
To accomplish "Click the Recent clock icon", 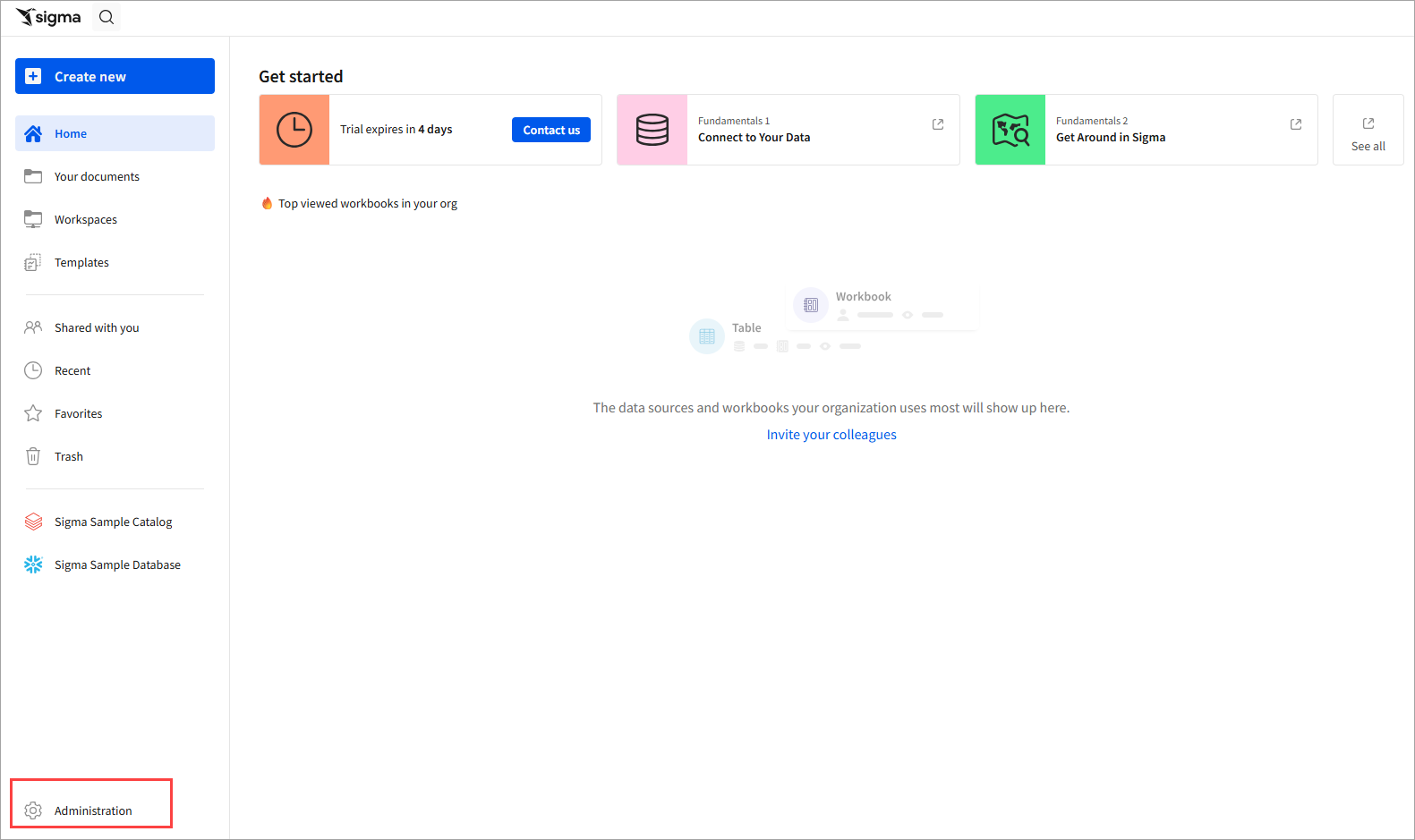I will [33, 370].
